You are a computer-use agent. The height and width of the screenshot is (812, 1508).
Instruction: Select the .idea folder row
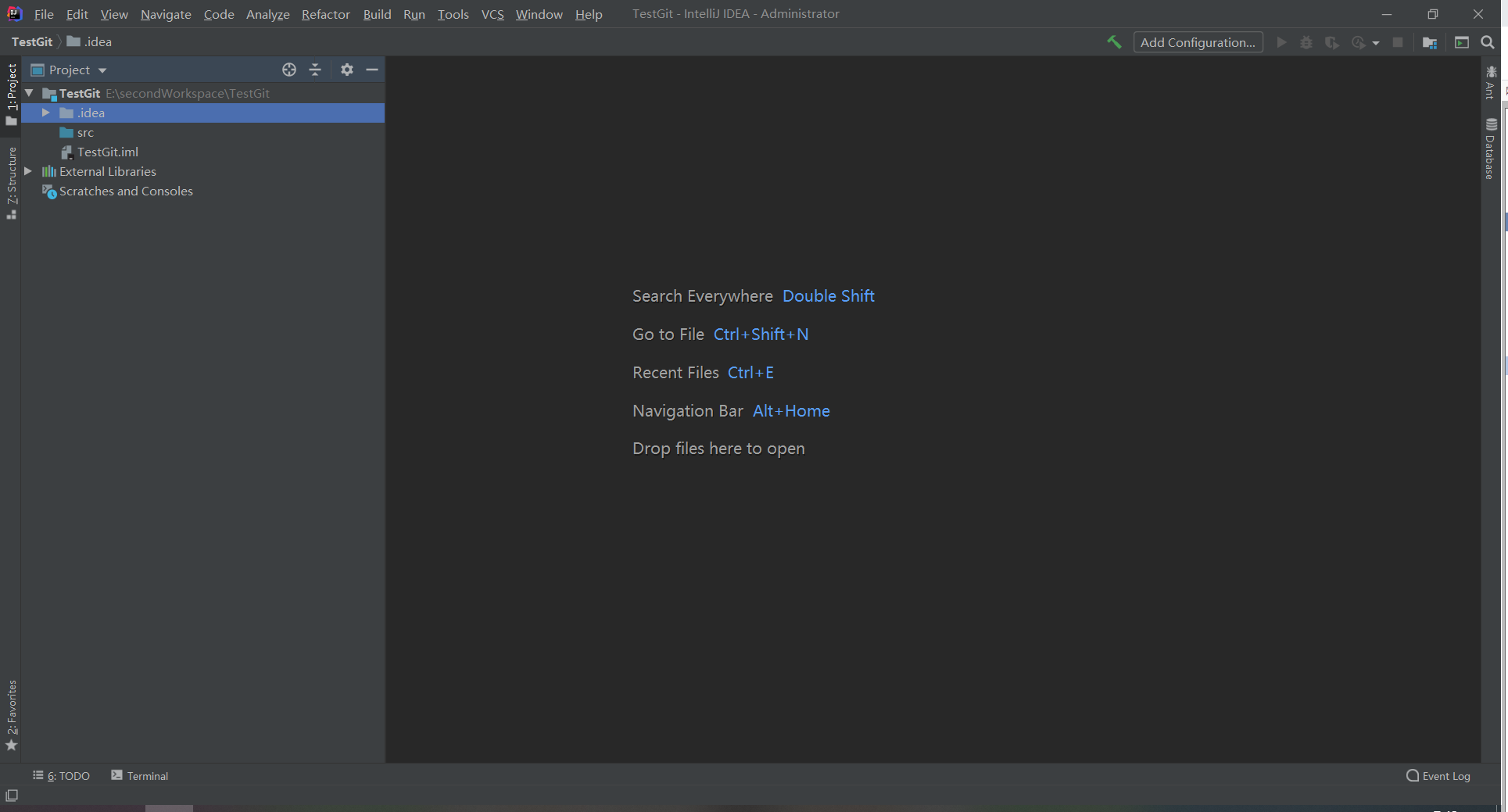pos(203,113)
